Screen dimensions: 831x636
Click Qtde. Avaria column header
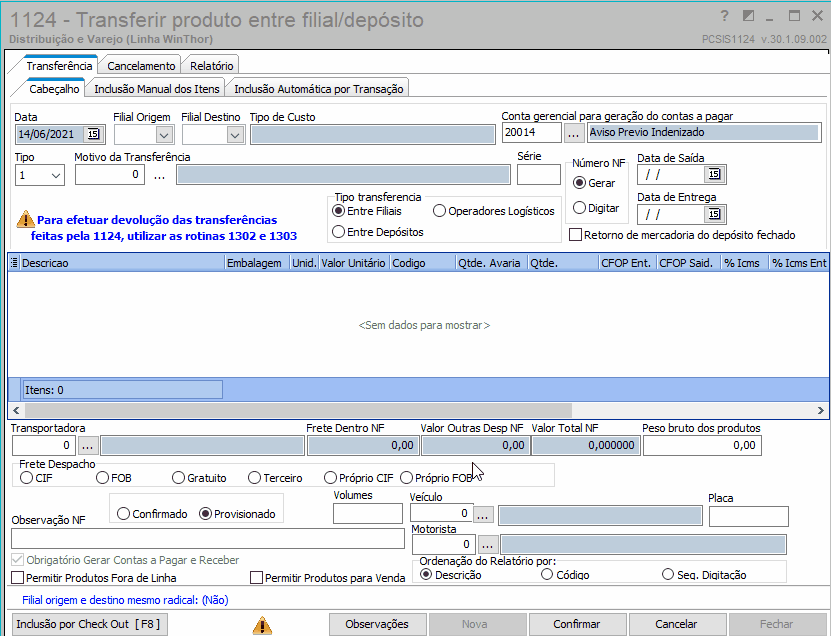point(490,263)
